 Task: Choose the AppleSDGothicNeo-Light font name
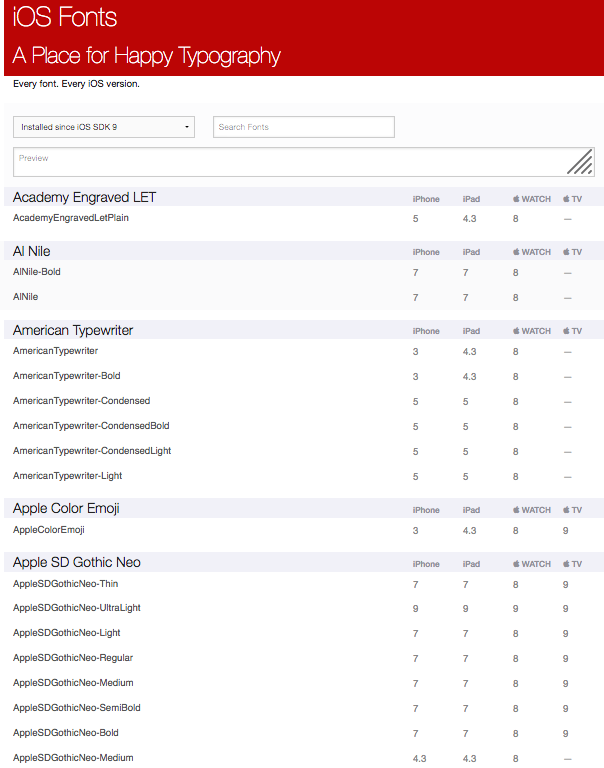click(x=67, y=633)
